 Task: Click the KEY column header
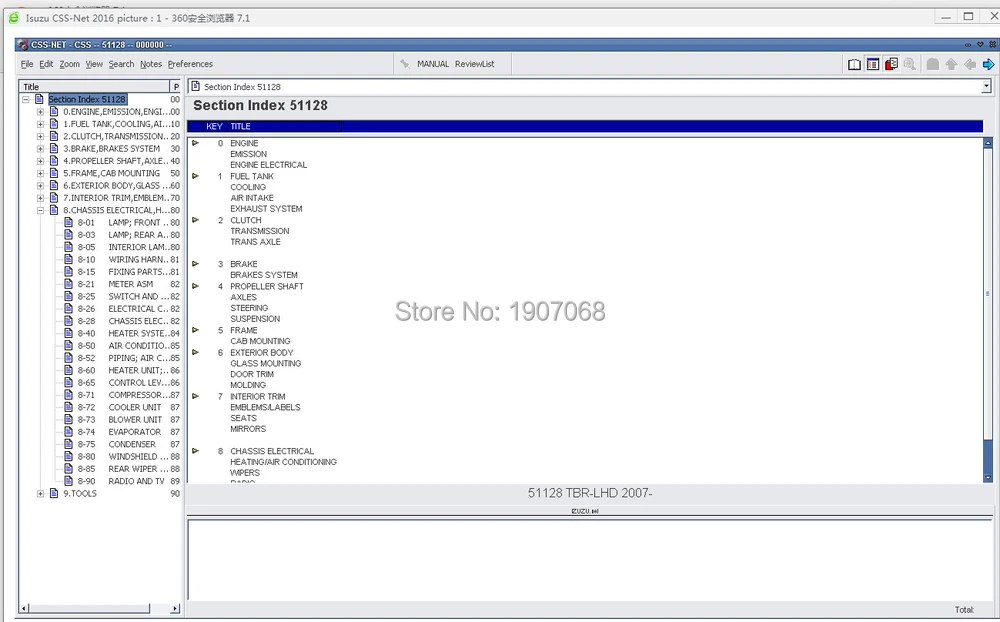pos(214,126)
